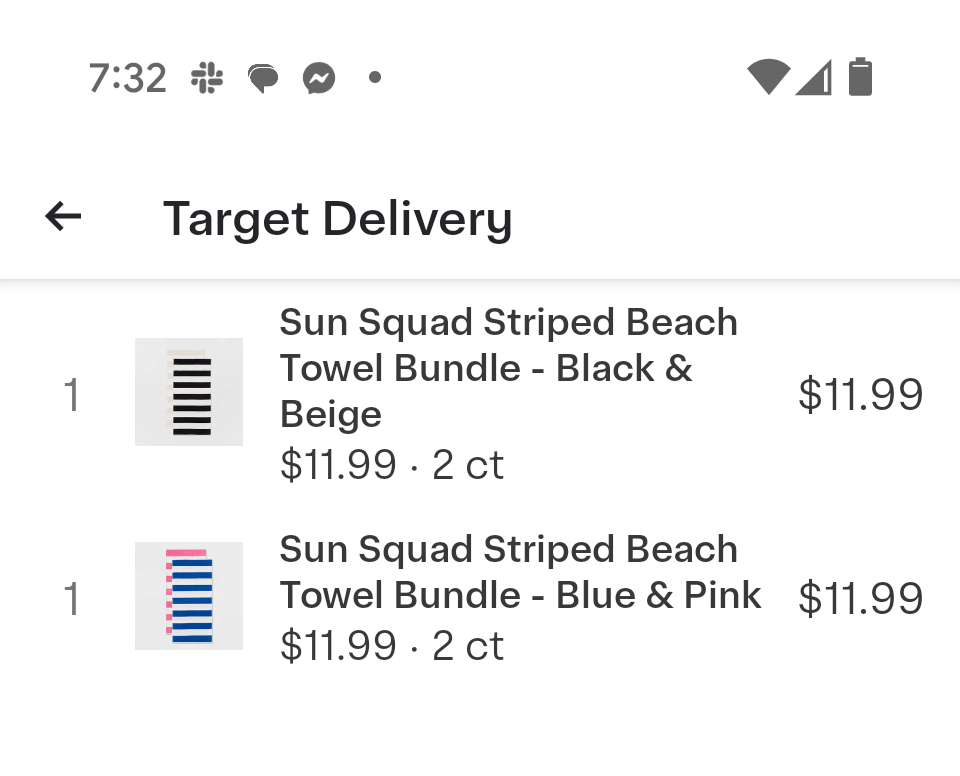The width and height of the screenshot is (960, 776).
Task: Tap '$11.99 · 2 ct' under Blue & Pink
Action: pyautogui.click(x=392, y=645)
